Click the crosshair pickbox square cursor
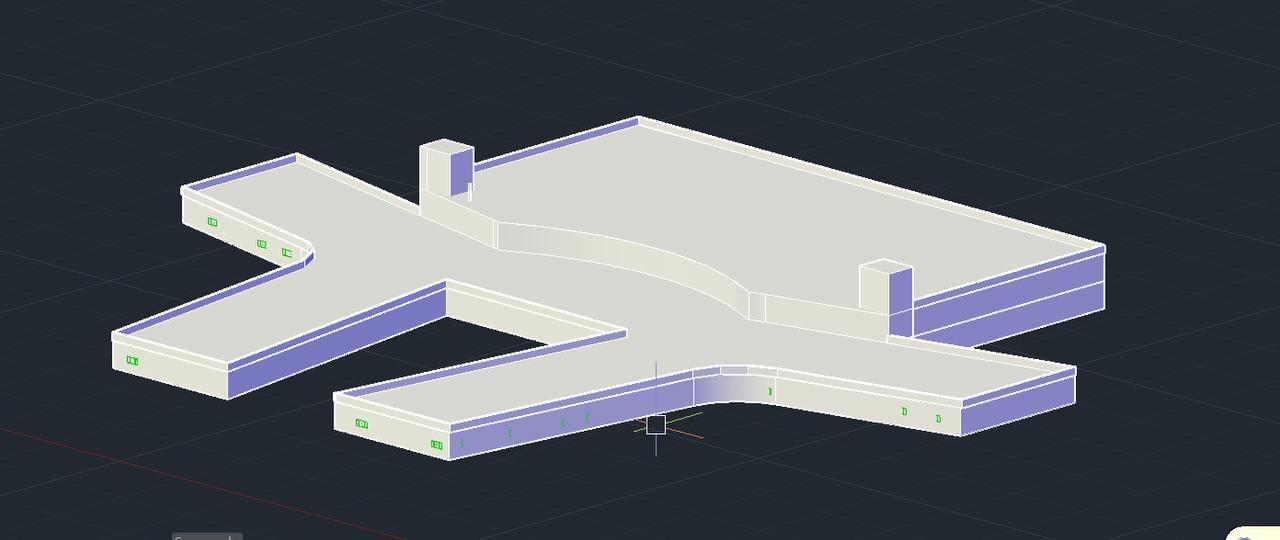1280x540 pixels. (656, 425)
